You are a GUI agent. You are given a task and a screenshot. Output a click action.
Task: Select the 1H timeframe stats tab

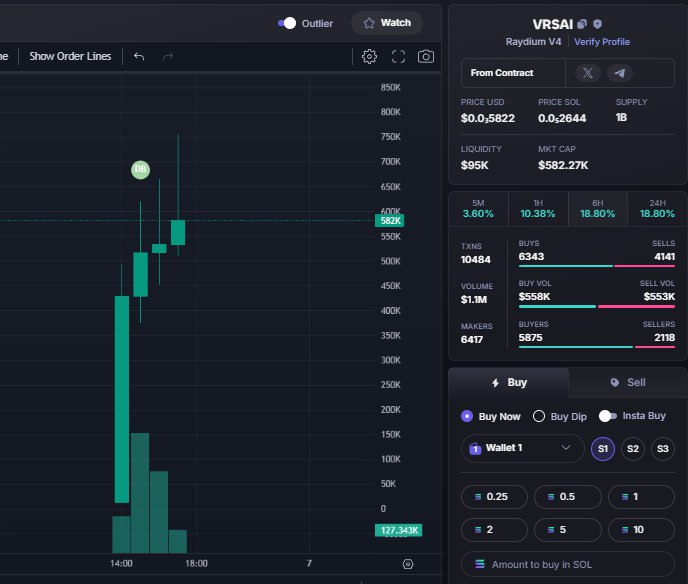pyautogui.click(x=538, y=209)
